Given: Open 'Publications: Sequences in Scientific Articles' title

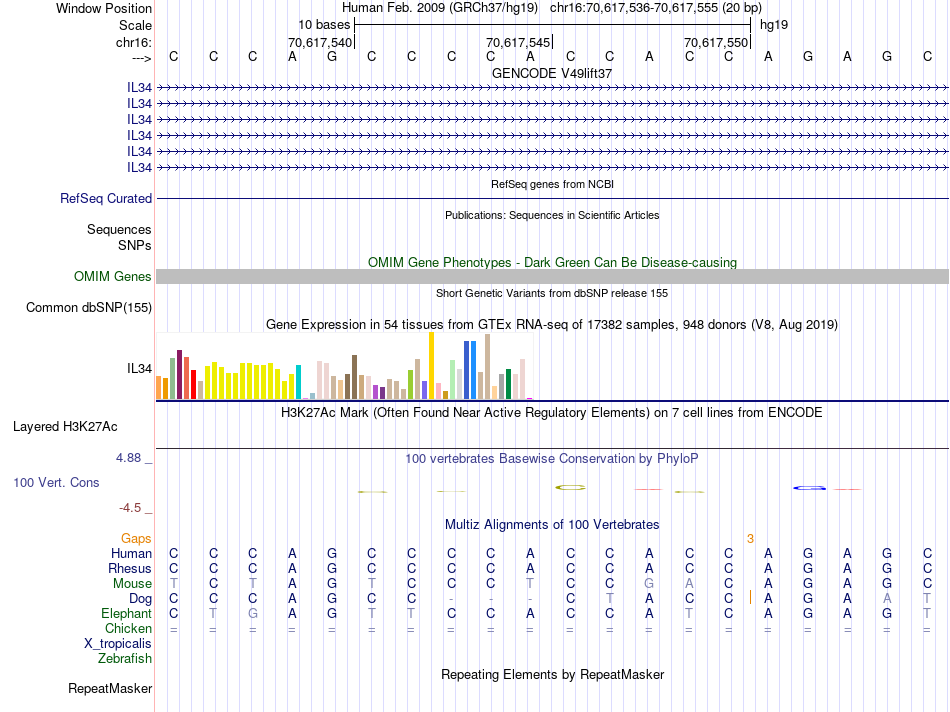Looking at the screenshot, I should pyautogui.click(x=552, y=215).
